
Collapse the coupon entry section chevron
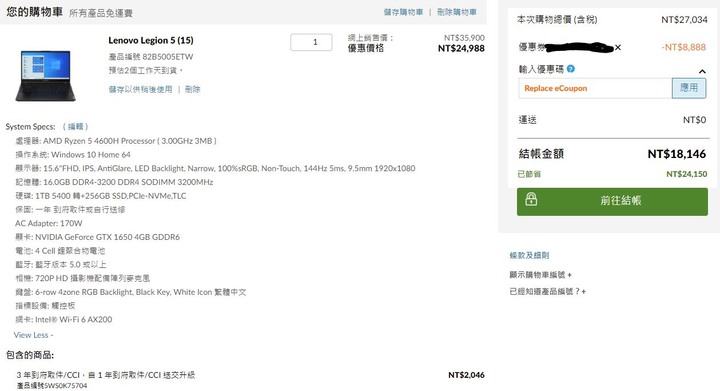702,72
